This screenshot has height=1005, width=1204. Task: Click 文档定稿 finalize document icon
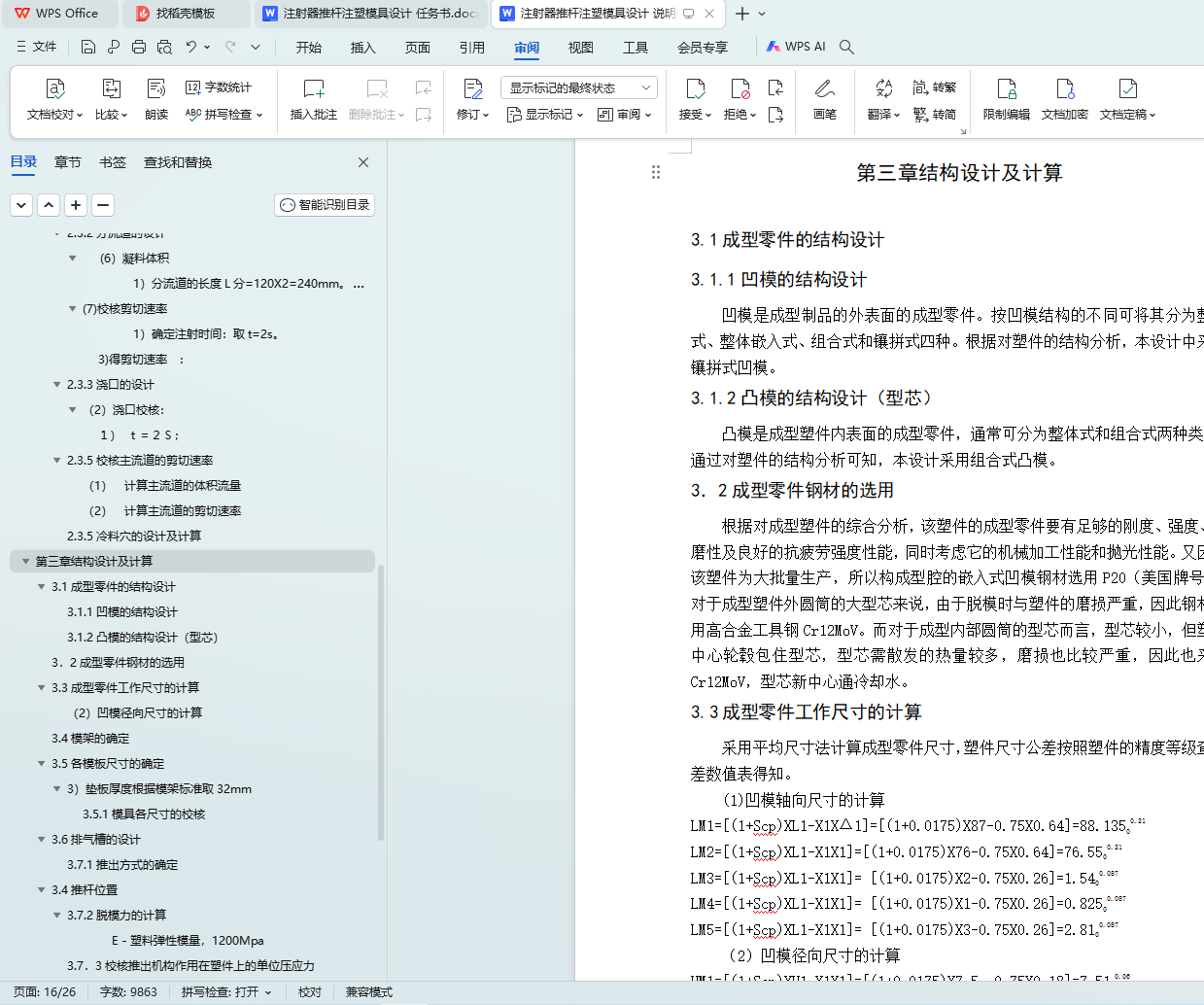click(1127, 89)
